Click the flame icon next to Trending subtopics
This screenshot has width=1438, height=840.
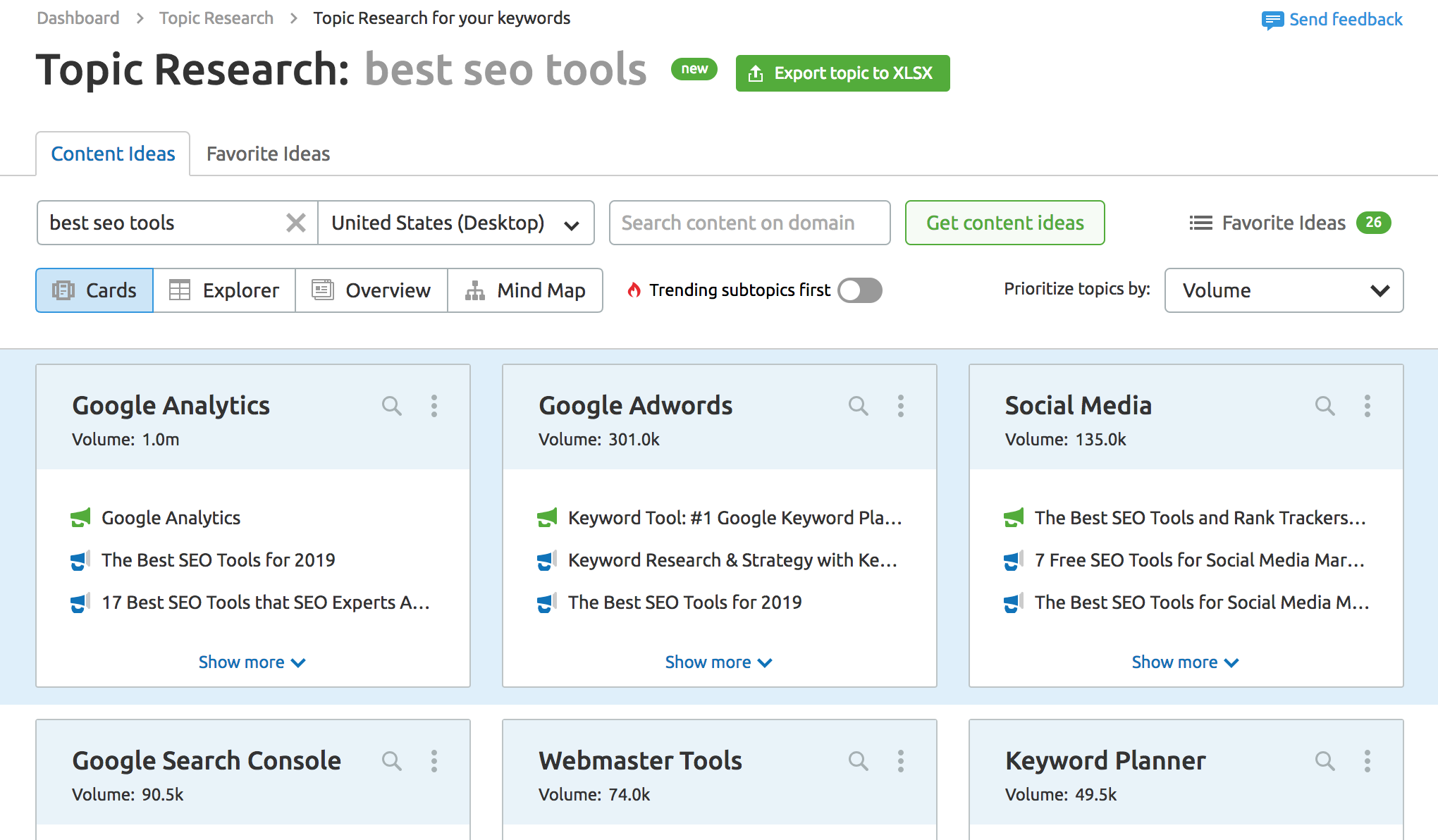pyautogui.click(x=634, y=290)
